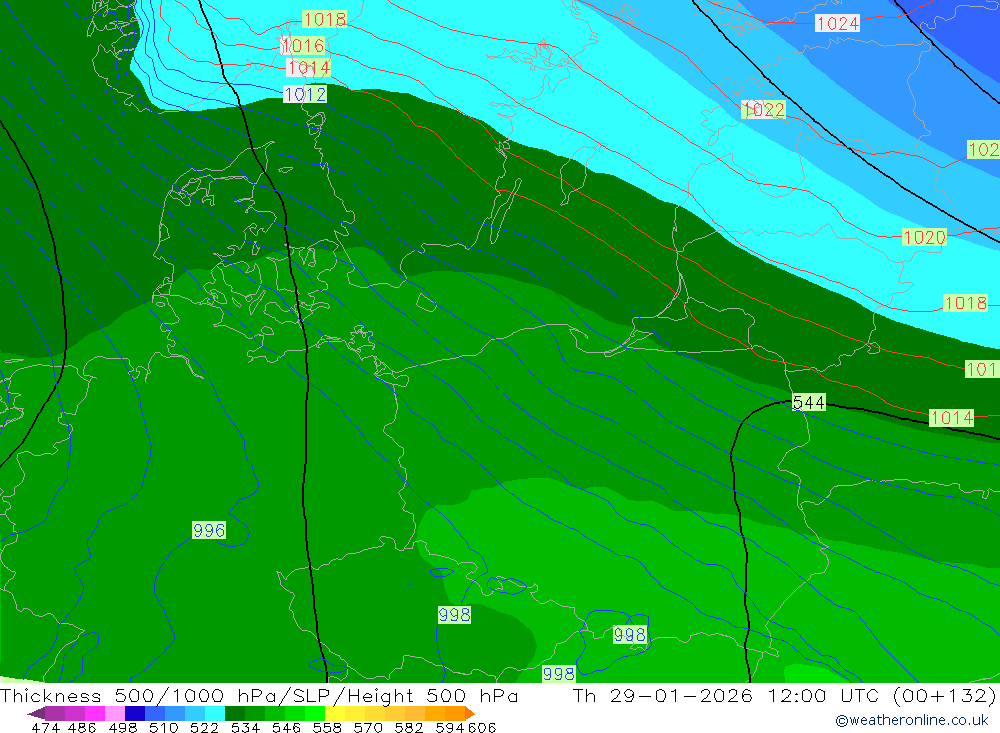Image resolution: width=1000 pixels, height=733 pixels.
Task: Click the map title 'Thickness 500/1000 hPa/SLP/Height 500 hPa'
Action: point(258,695)
